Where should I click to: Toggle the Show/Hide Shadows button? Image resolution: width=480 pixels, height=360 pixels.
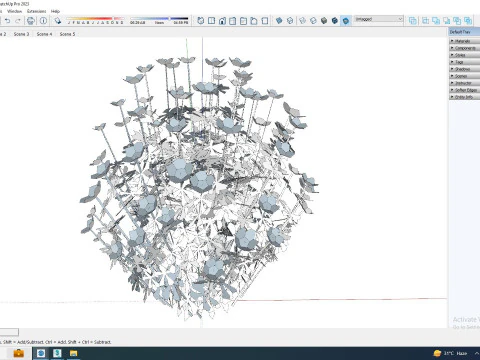(58, 21)
